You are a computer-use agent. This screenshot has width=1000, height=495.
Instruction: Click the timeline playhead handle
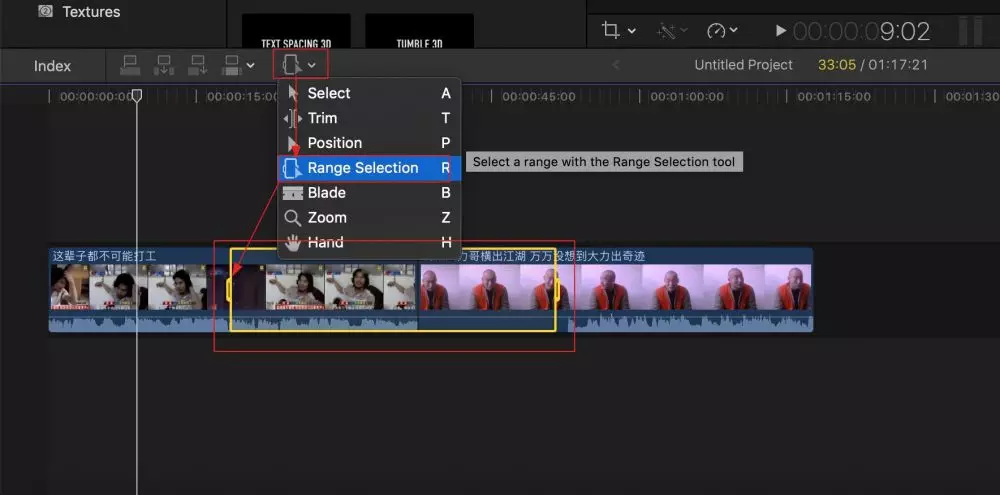coord(136,96)
